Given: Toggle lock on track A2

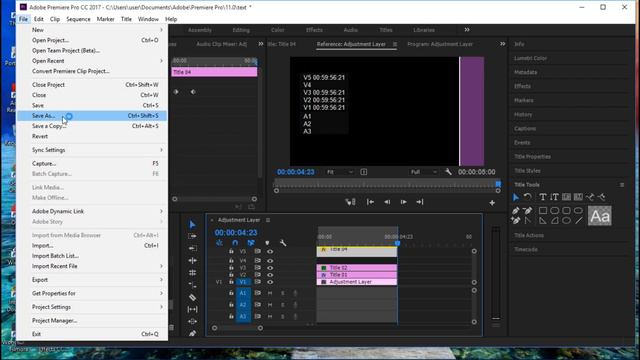Looking at the screenshot, I should [231, 304].
